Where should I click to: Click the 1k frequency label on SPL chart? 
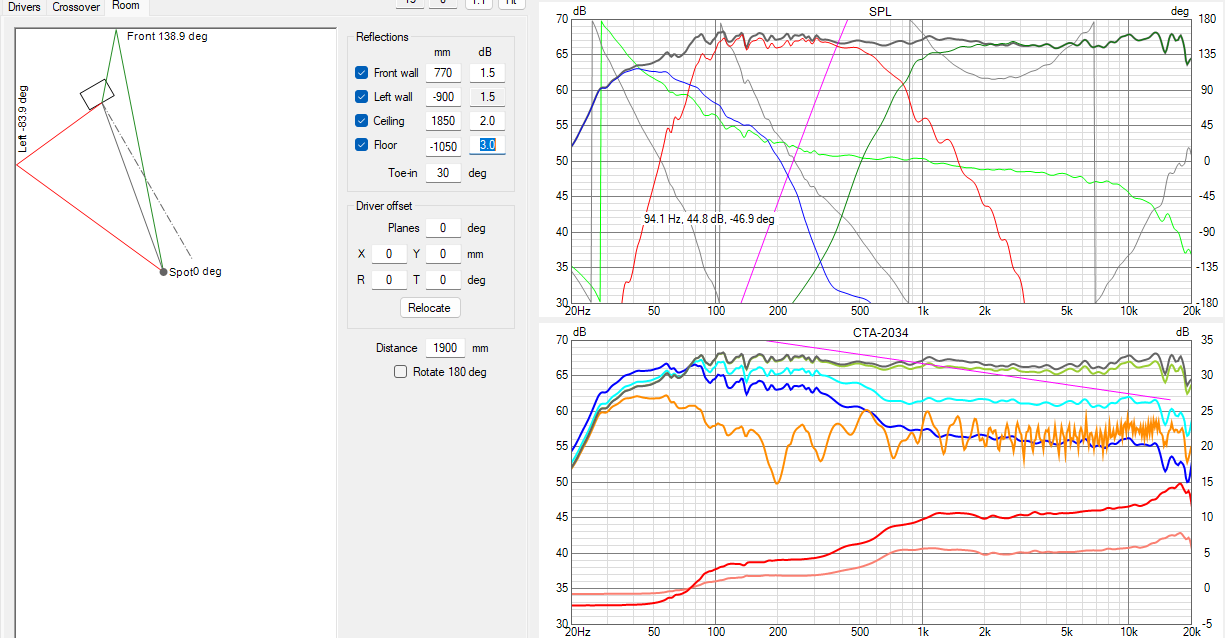tap(924, 311)
